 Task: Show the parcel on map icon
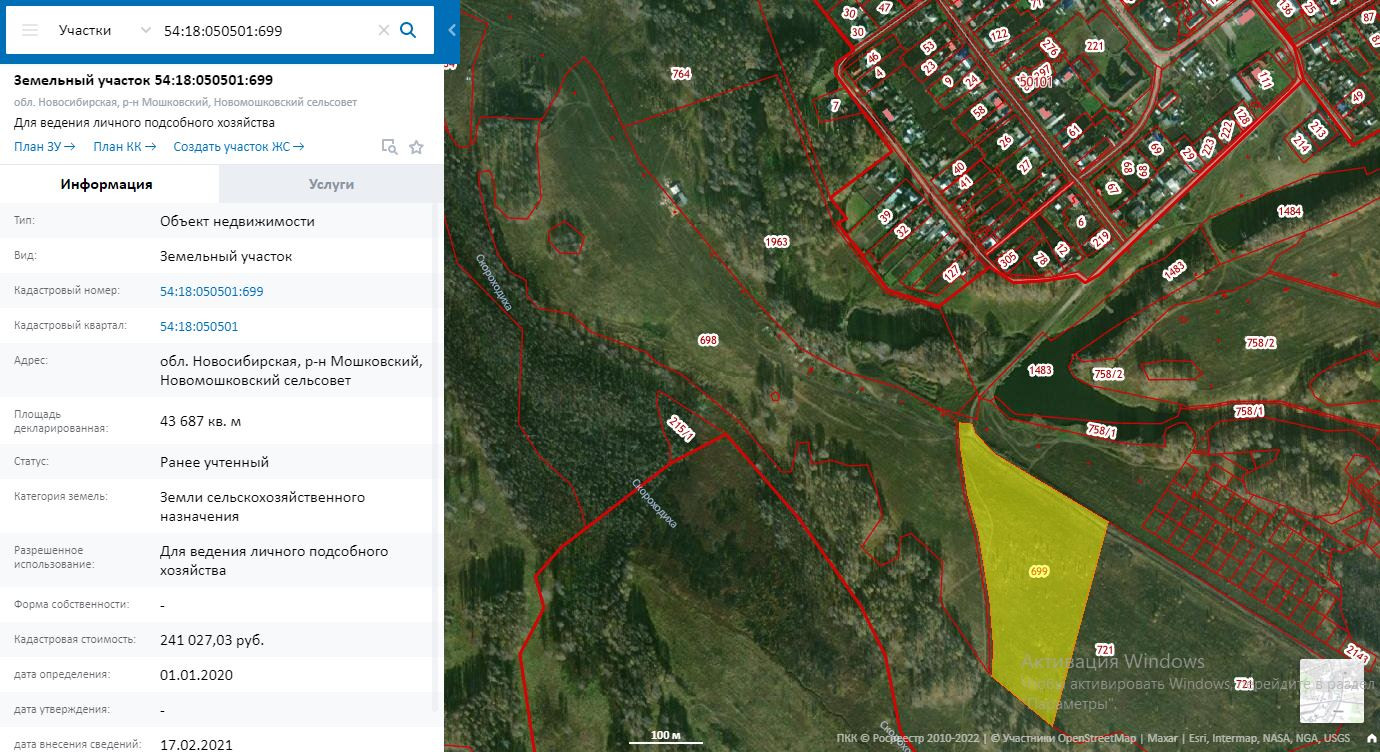pos(390,147)
